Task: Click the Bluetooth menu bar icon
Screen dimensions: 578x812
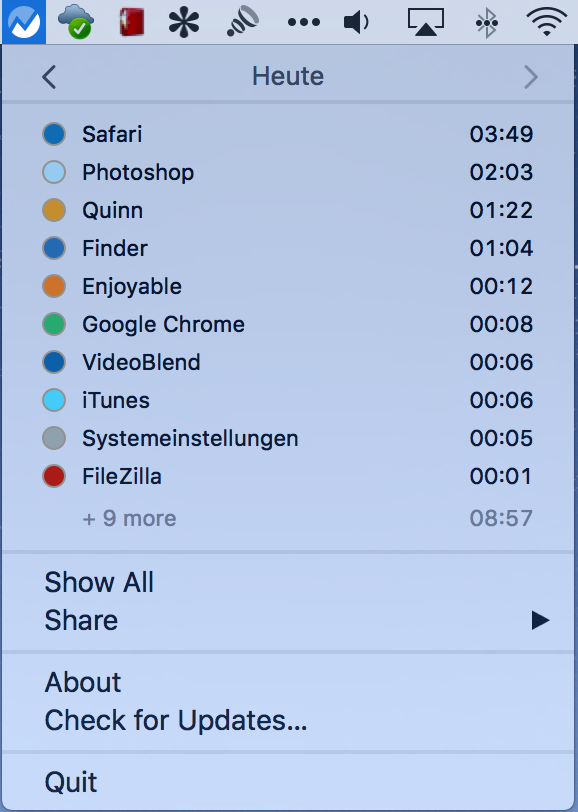Action: pyautogui.click(x=486, y=22)
